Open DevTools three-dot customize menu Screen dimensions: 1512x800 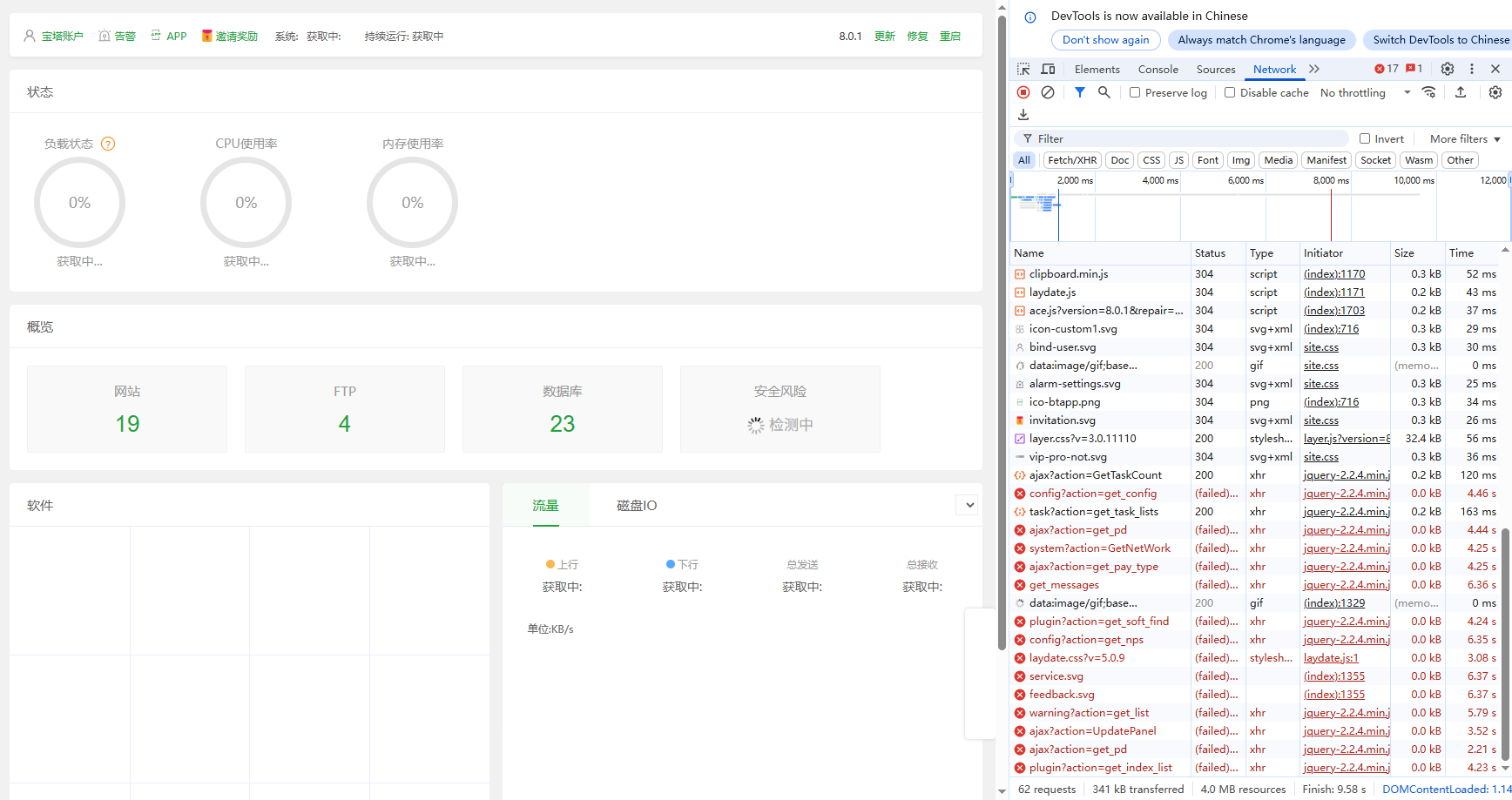[1472, 69]
